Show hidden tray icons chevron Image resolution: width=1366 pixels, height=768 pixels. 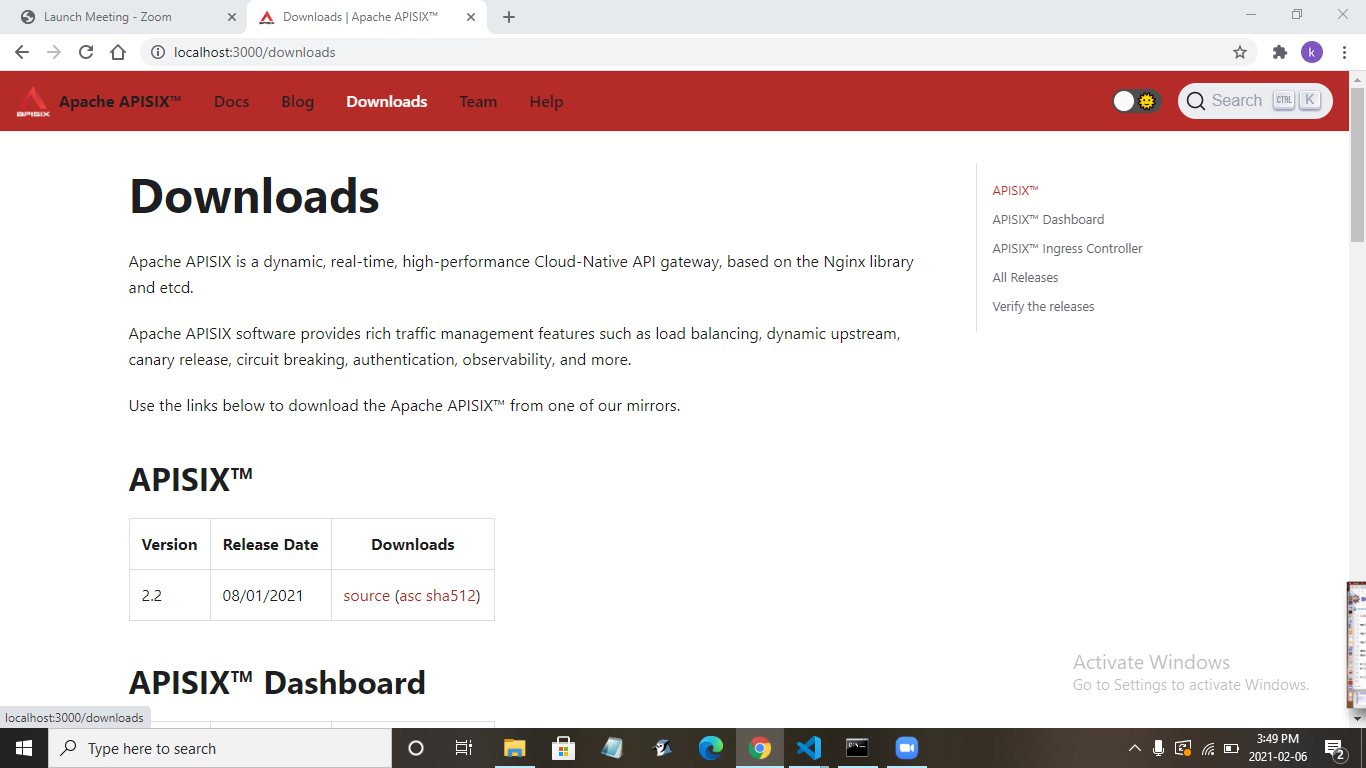click(x=1134, y=748)
